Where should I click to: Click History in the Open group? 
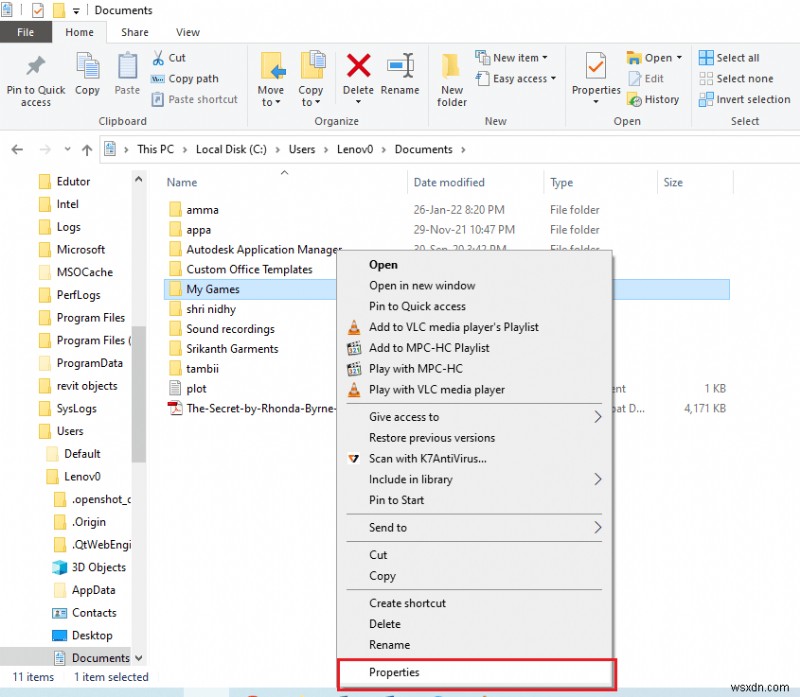[x=653, y=99]
